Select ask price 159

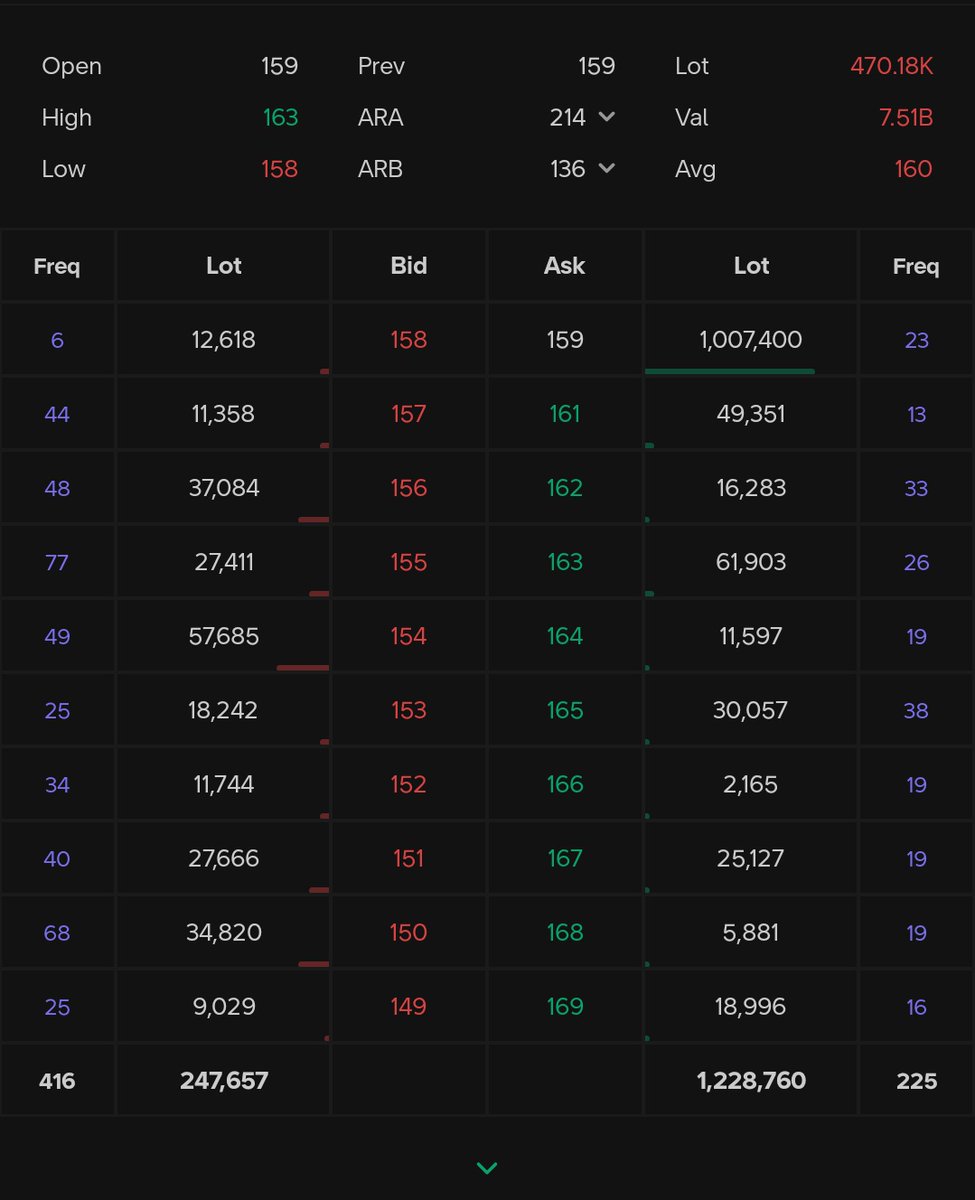coord(565,340)
